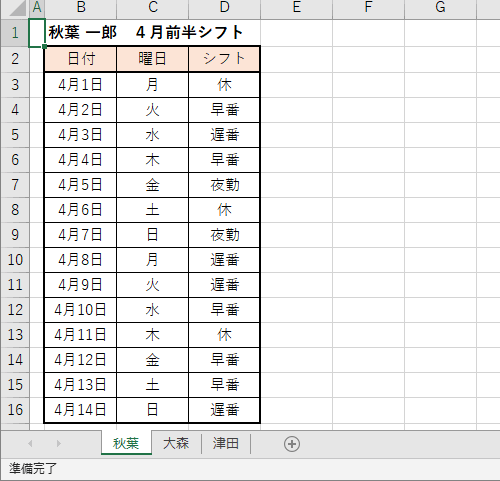Click weekday 木 in the 4月4日 row
Image resolution: width=500 pixels, height=481 pixels.
(153, 160)
